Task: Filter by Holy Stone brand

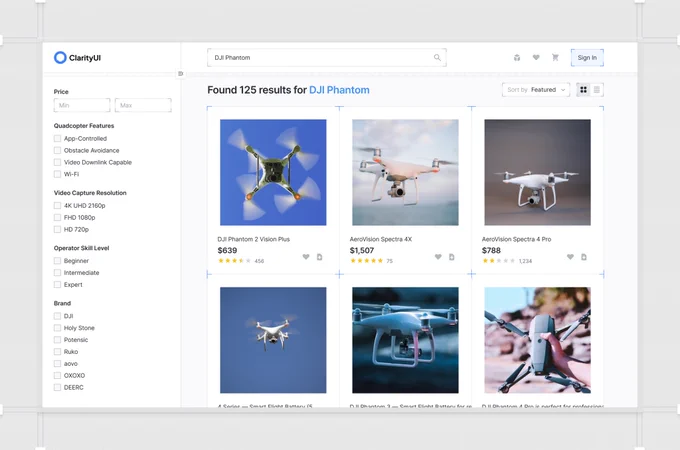Action: pyautogui.click(x=57, y=328)
